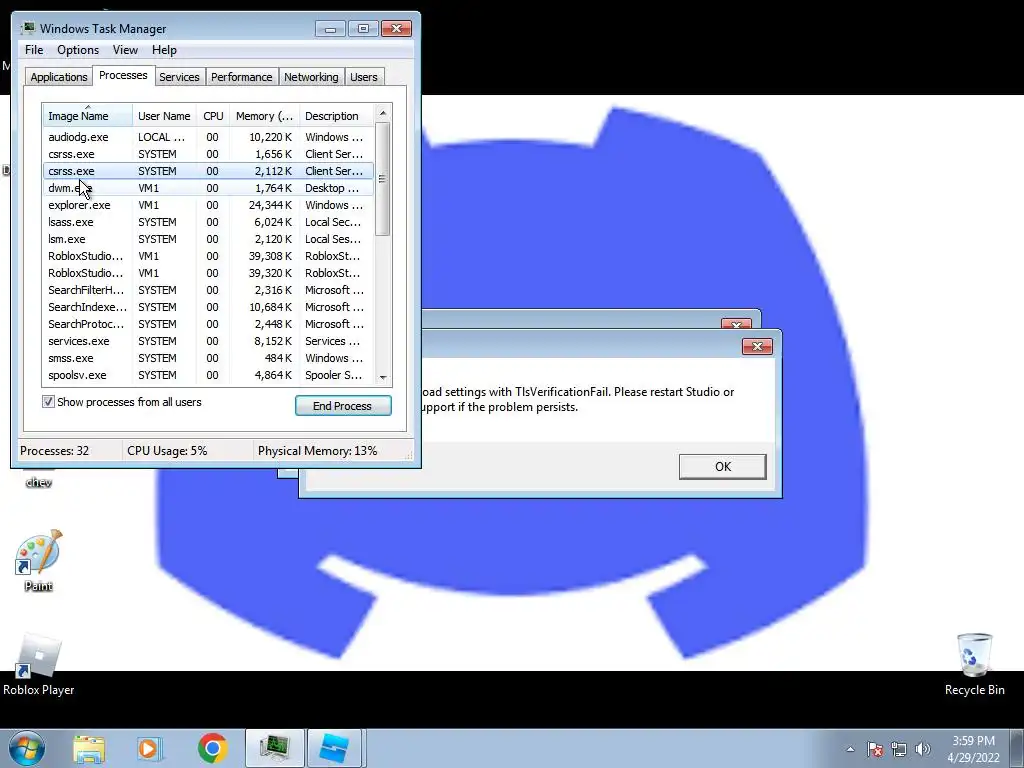Open the File menu in Task Manager

pos(34,50)
